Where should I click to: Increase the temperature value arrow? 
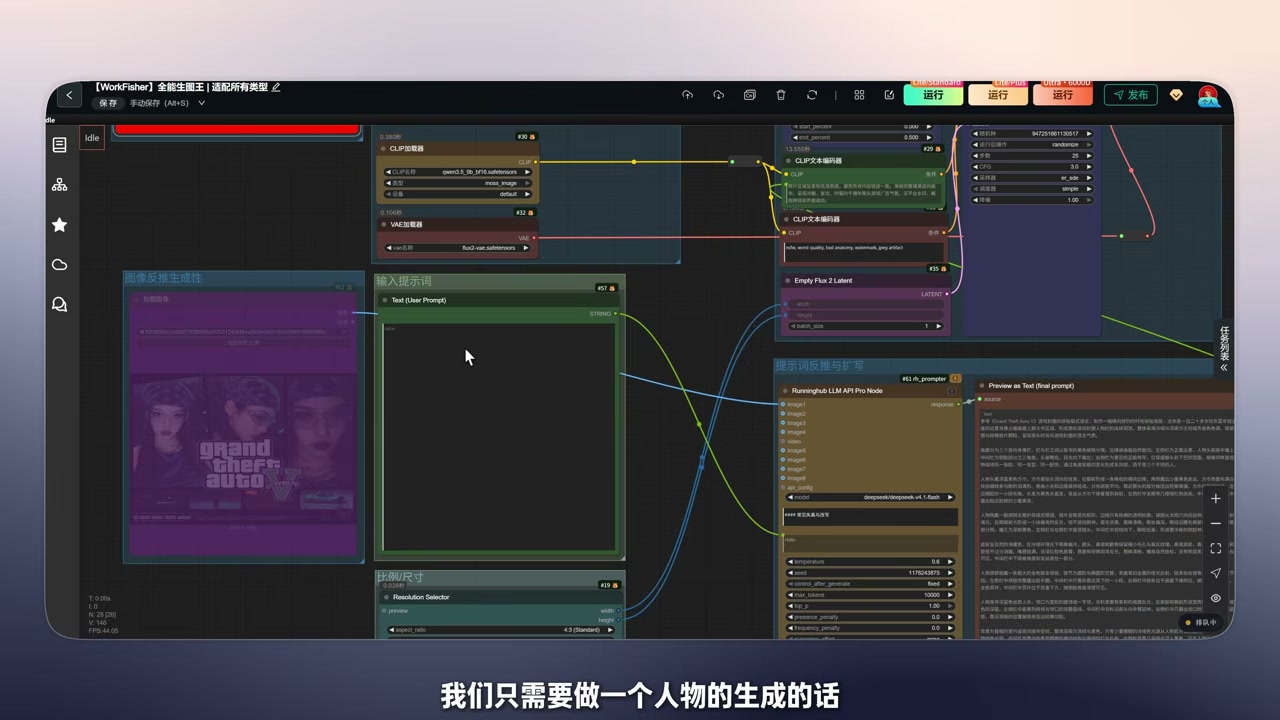click(950, 562)
